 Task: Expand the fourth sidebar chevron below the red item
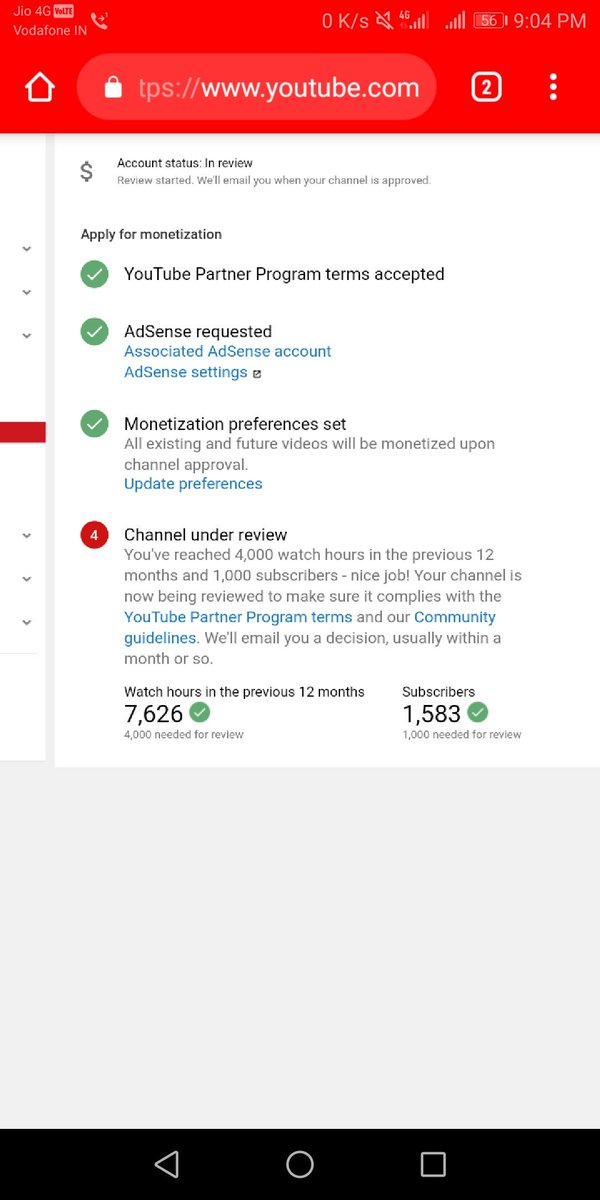pyautogui.click(x=27, y=536)
